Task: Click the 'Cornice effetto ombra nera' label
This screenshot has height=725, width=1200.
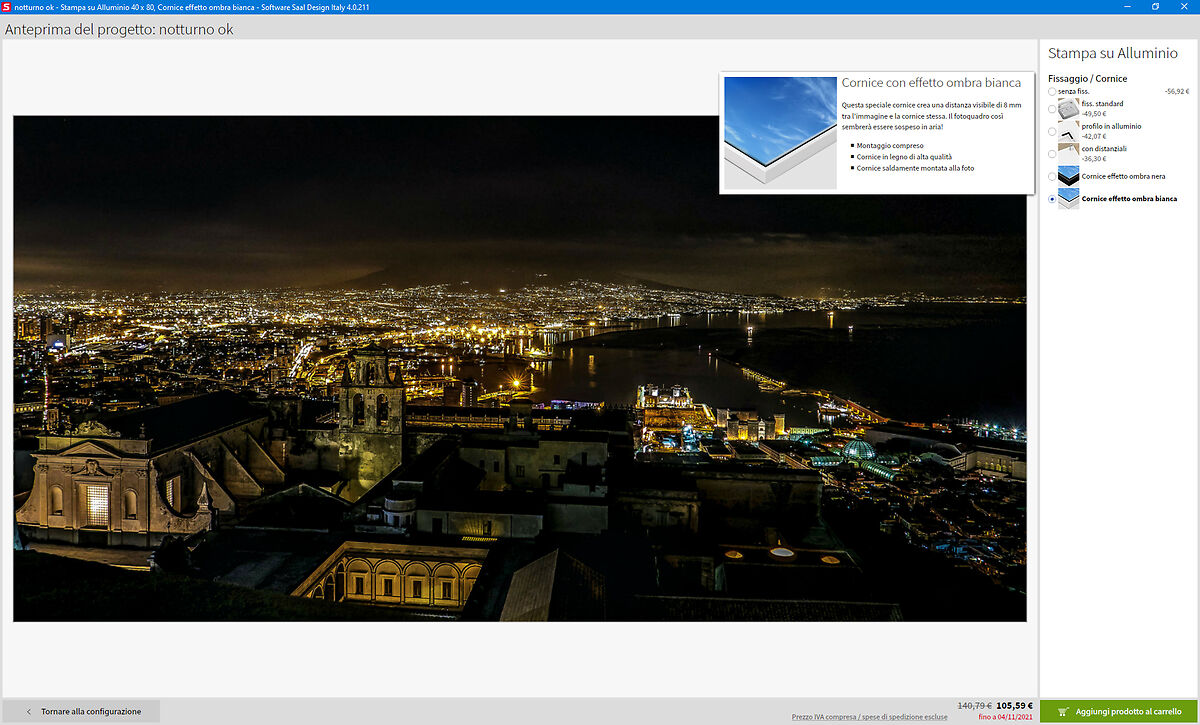Action: [1123, 177]
